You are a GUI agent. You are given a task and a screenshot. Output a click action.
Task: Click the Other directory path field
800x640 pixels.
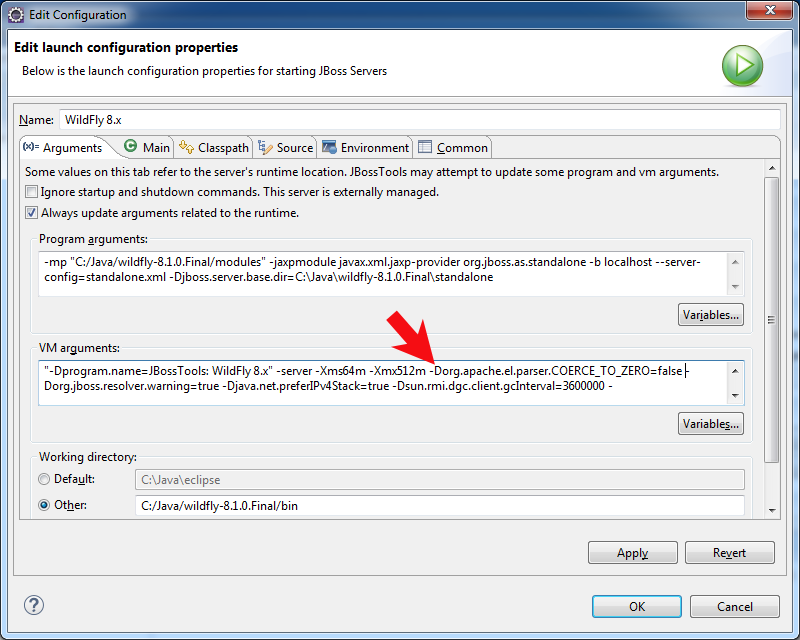click(440, 506)
